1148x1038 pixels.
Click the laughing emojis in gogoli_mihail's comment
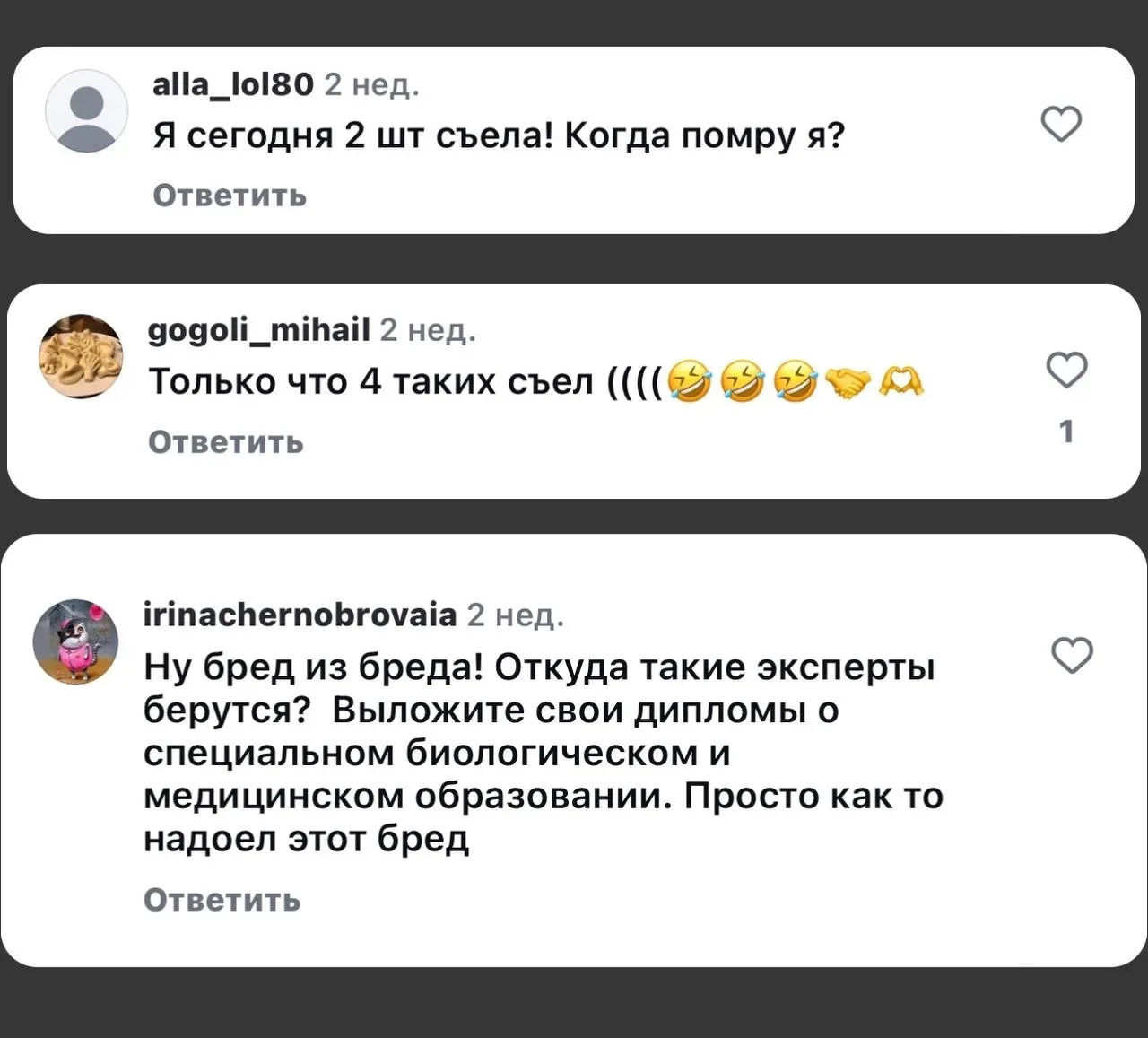(x=742, y=383)
